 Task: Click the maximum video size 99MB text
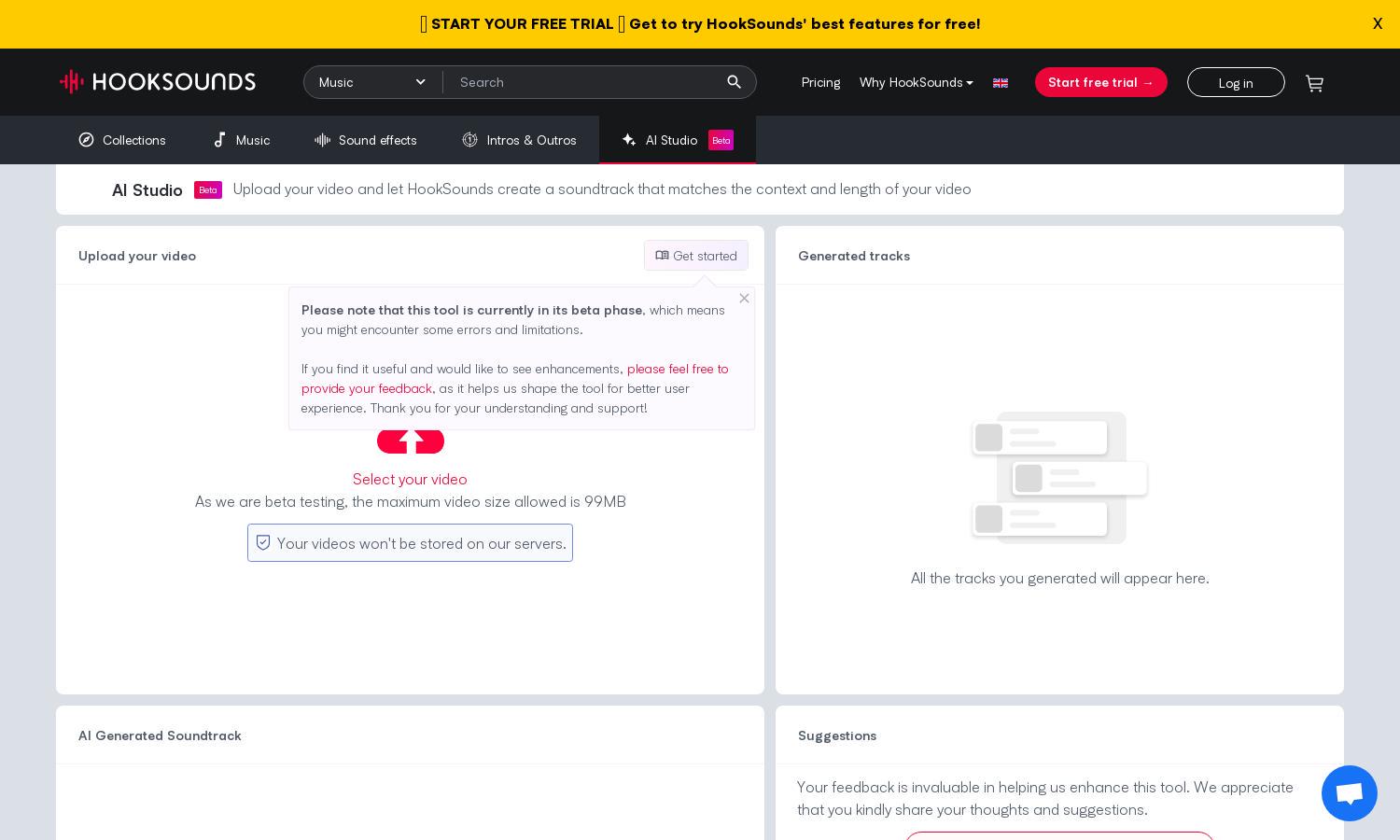[410, 501]
